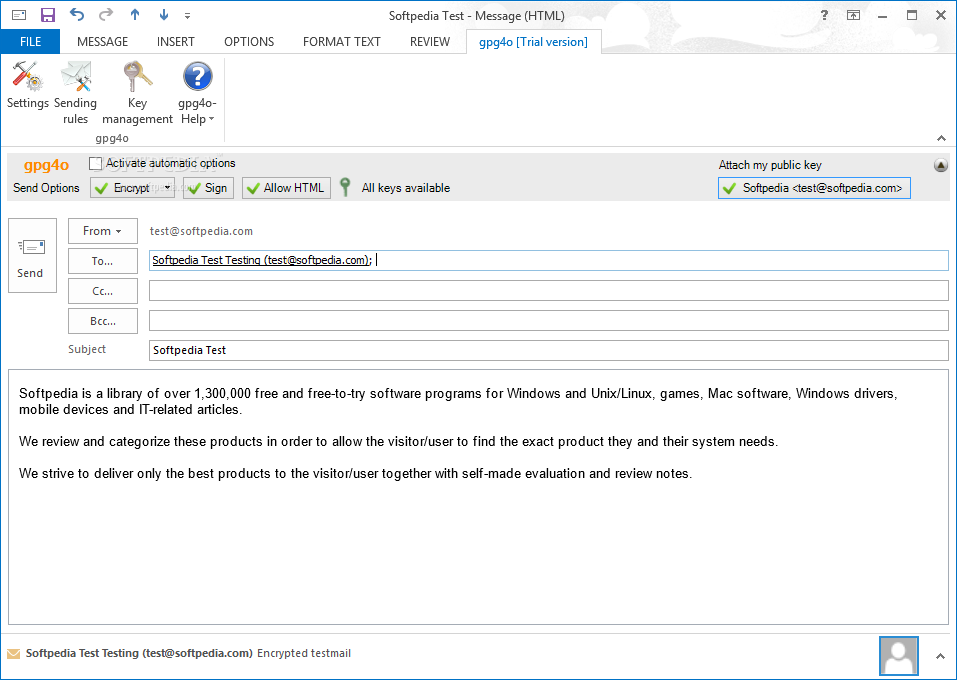Enable Activate automatic options checkbox
Viewport: 957px width, 680px height.
(x=95, y=164)
